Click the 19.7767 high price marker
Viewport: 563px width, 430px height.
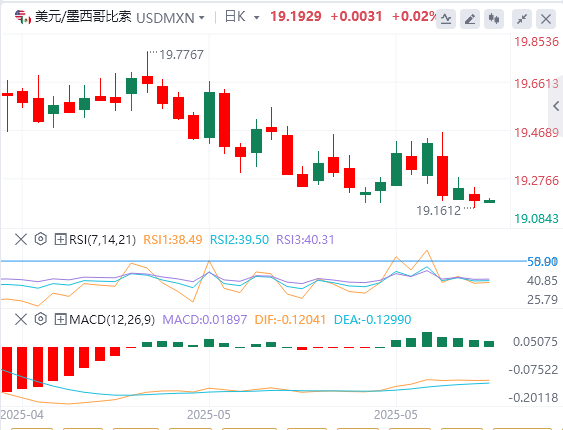(181, 55)
